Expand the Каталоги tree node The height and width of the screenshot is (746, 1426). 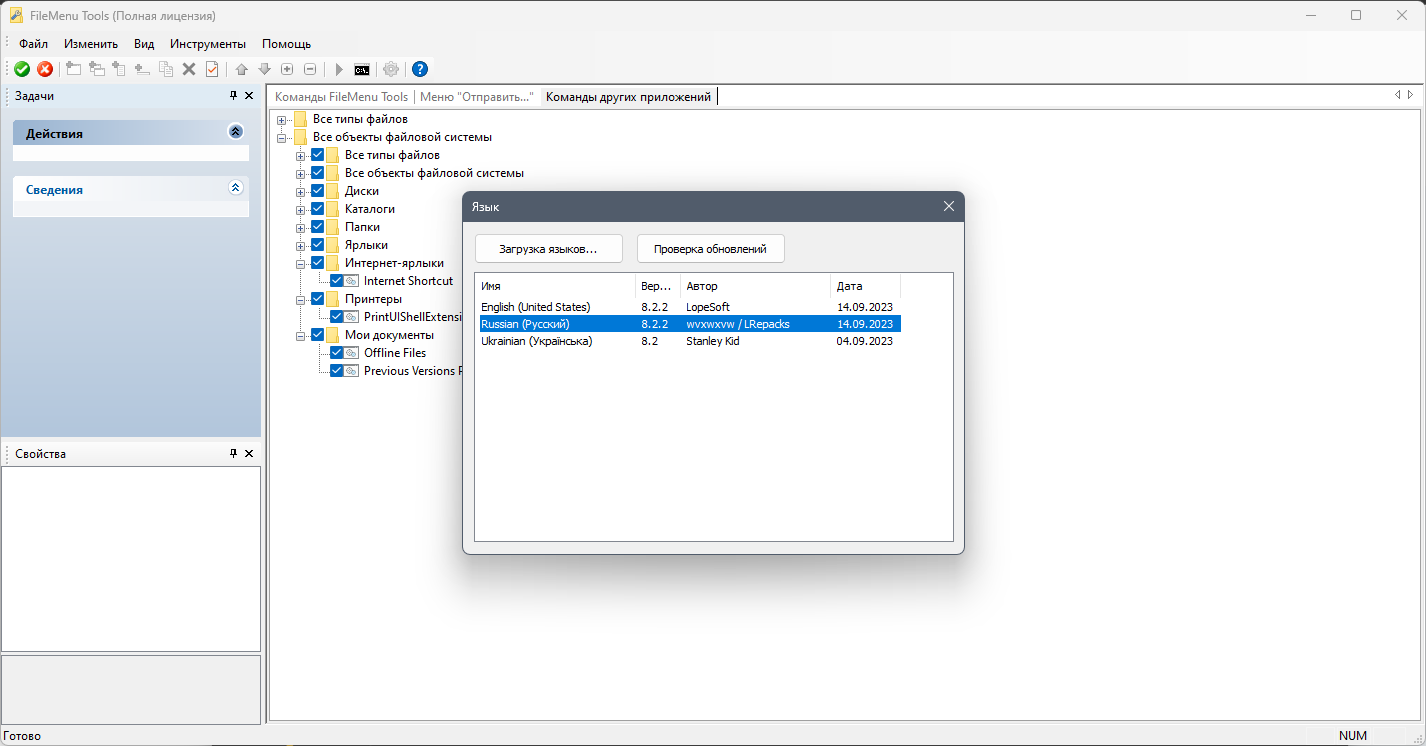pyautogui.click(x=301, y=209)
